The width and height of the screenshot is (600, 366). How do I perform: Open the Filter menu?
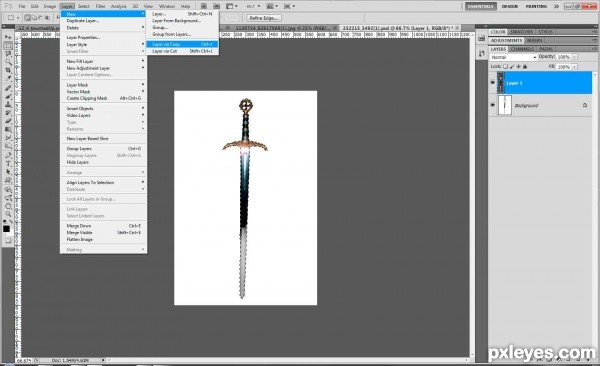click(100, 6)
